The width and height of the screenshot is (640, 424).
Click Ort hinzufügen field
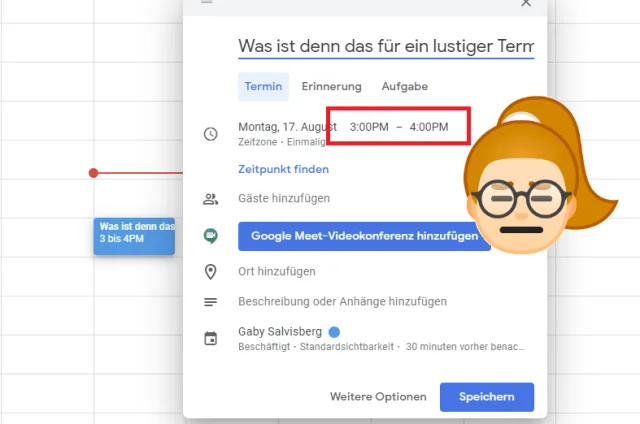277,271
